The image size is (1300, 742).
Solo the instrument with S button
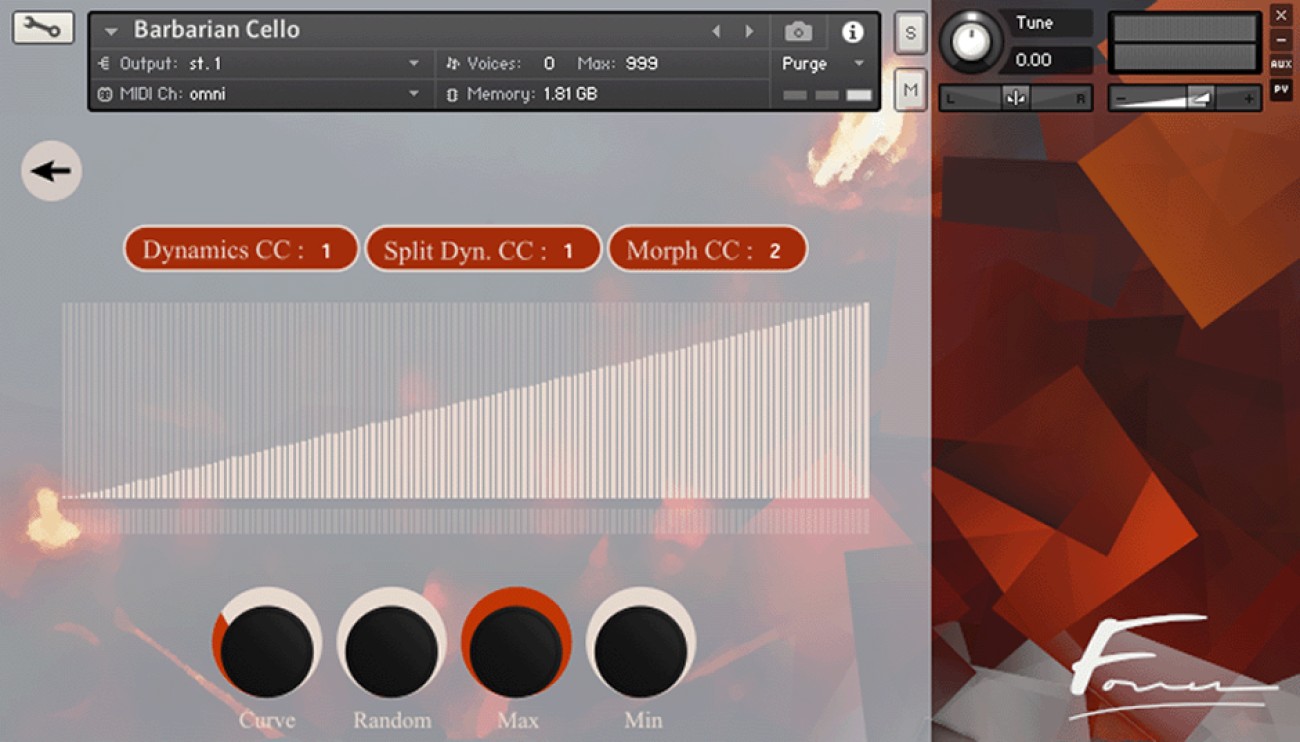click(x=910, y=32)
